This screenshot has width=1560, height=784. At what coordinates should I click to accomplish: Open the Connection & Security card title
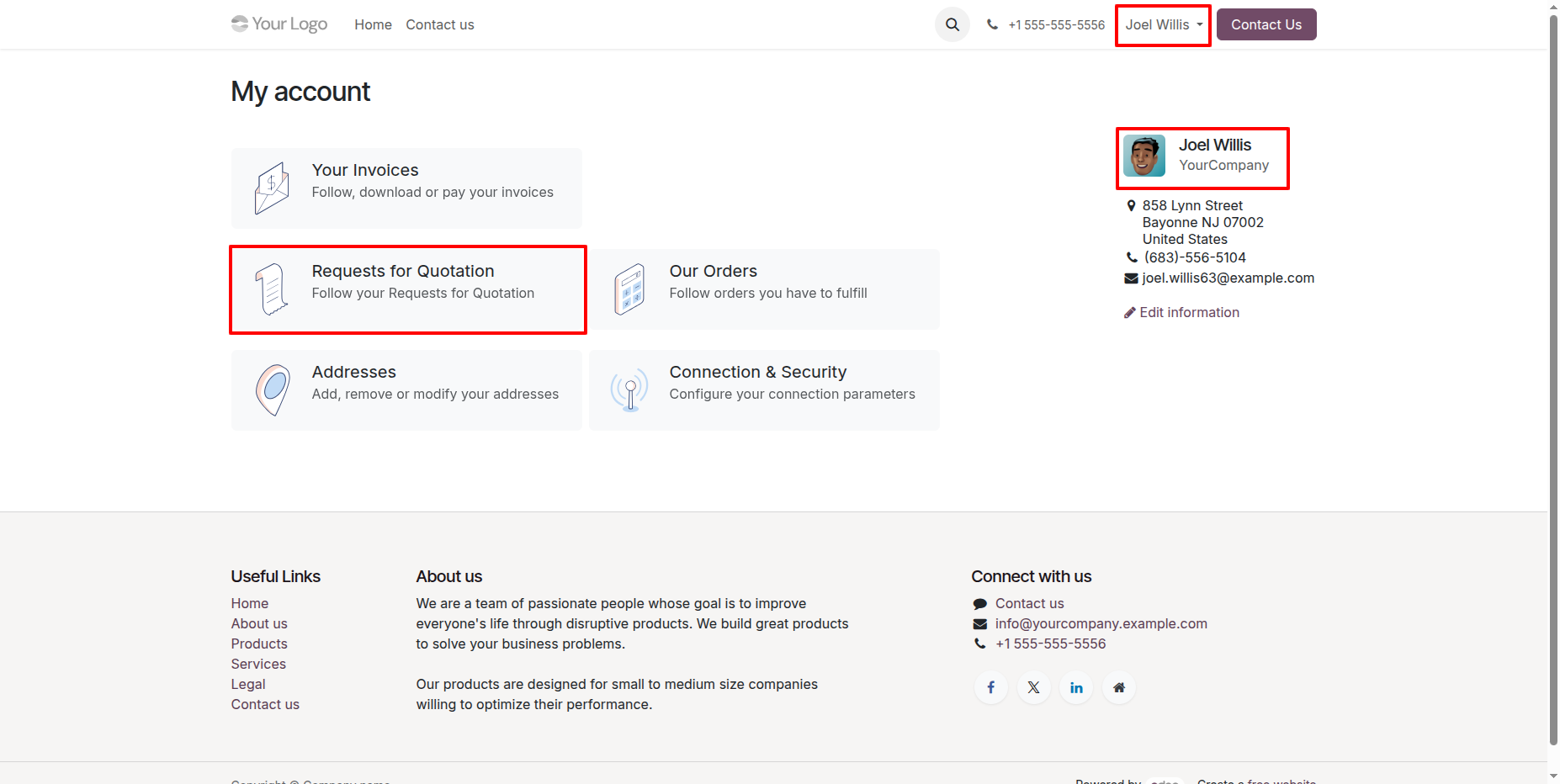coord(758,372)
